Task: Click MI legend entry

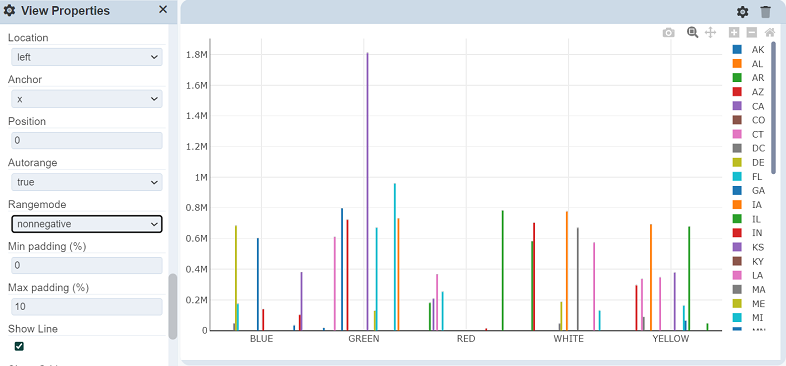Action: tap(748, 317)
